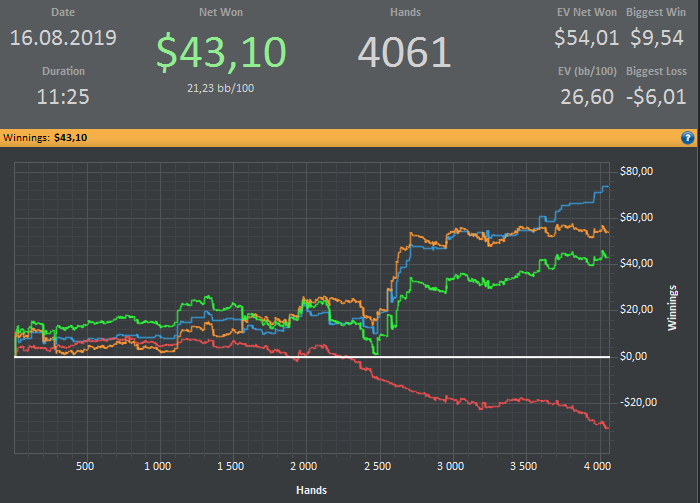Select the -$20,00 axis label
Screen dimensions: 700x503
click(x=638, y=402)
